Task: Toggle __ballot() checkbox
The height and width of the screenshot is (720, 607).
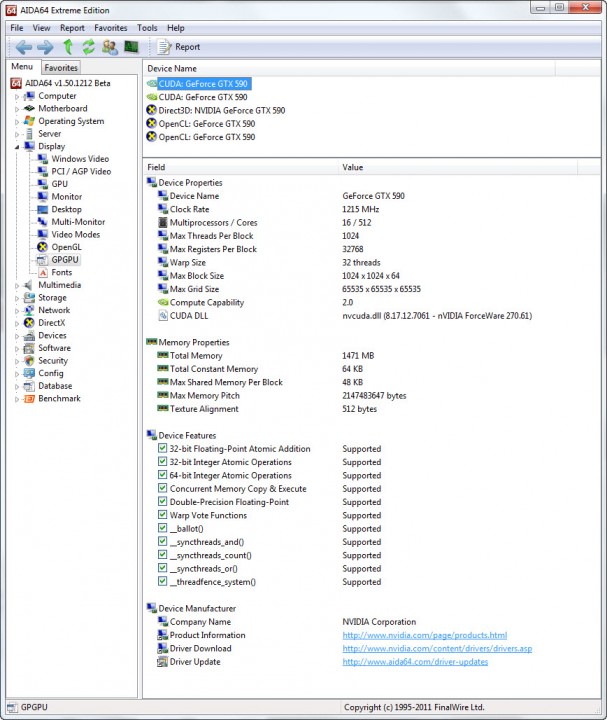Action: [x=163, y=528]
